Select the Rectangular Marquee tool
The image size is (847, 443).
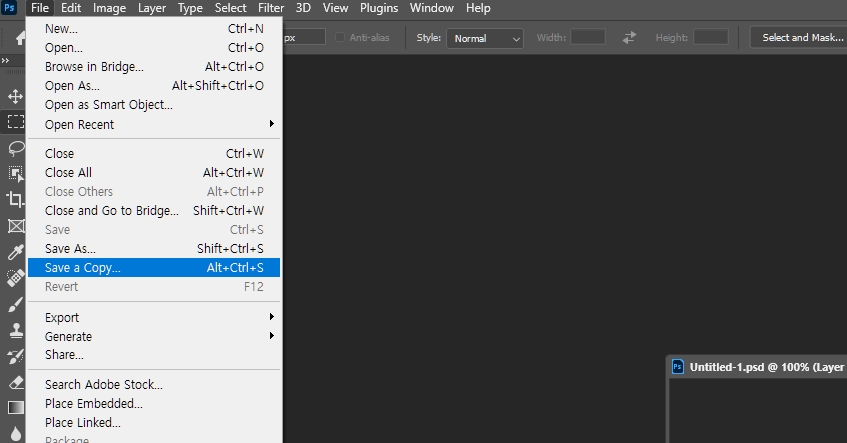15,122
